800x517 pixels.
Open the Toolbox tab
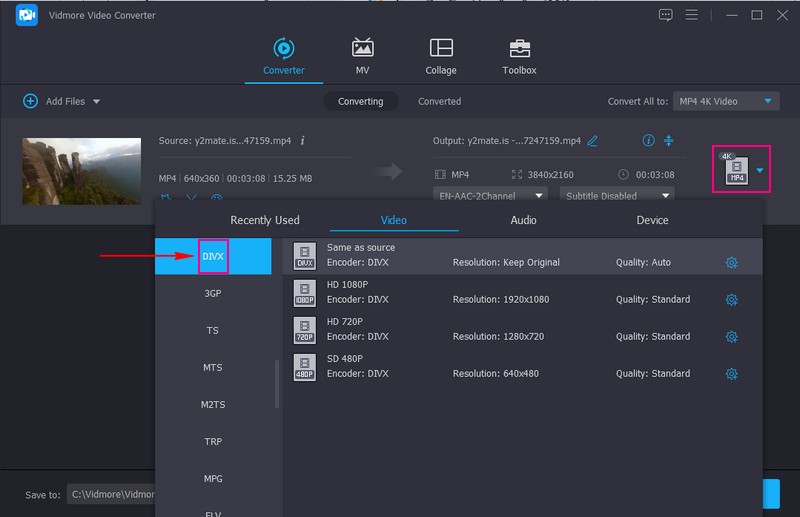pyautogui.click(x=519, y=57)
